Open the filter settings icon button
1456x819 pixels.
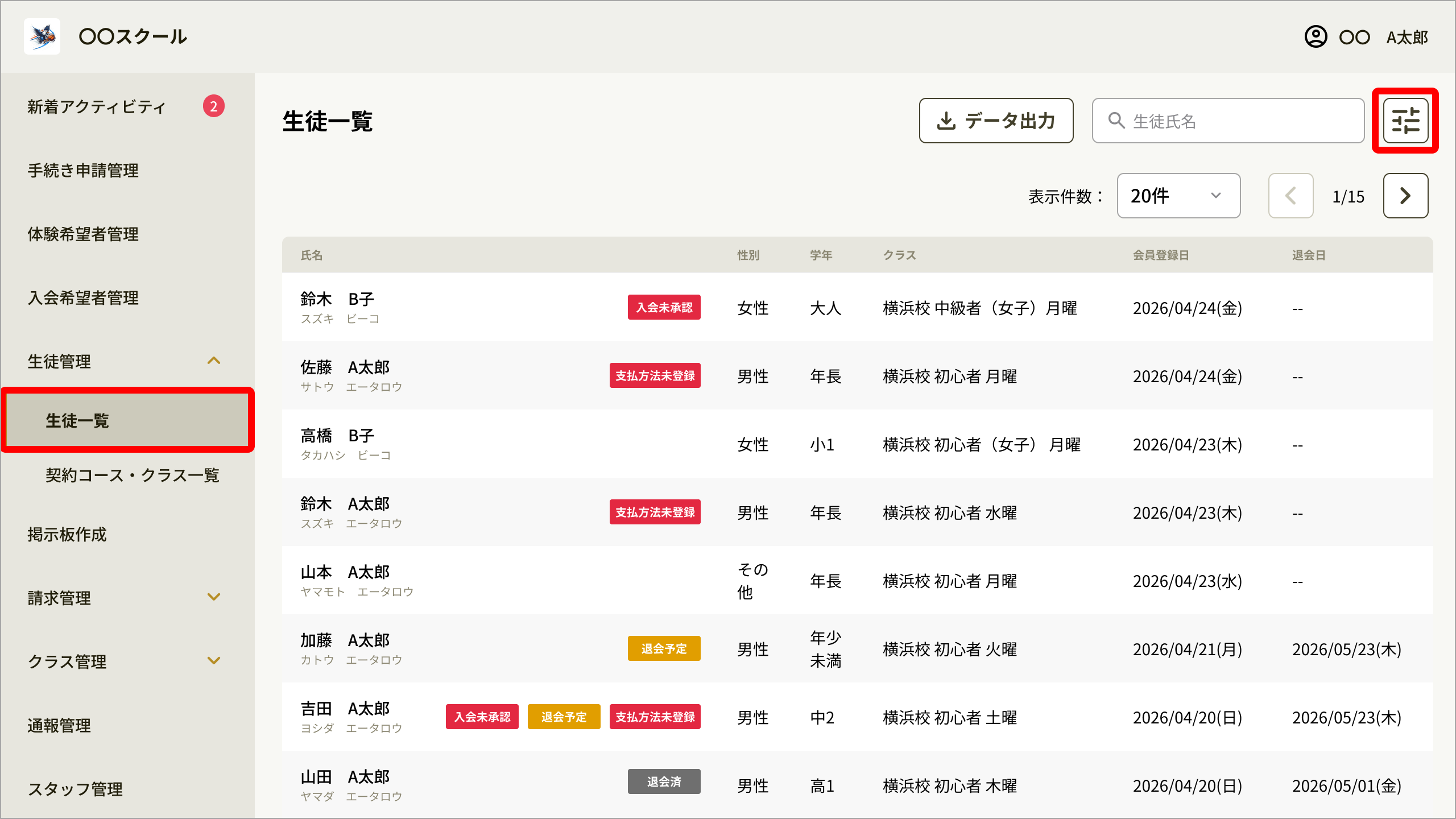coord(1405,121)
